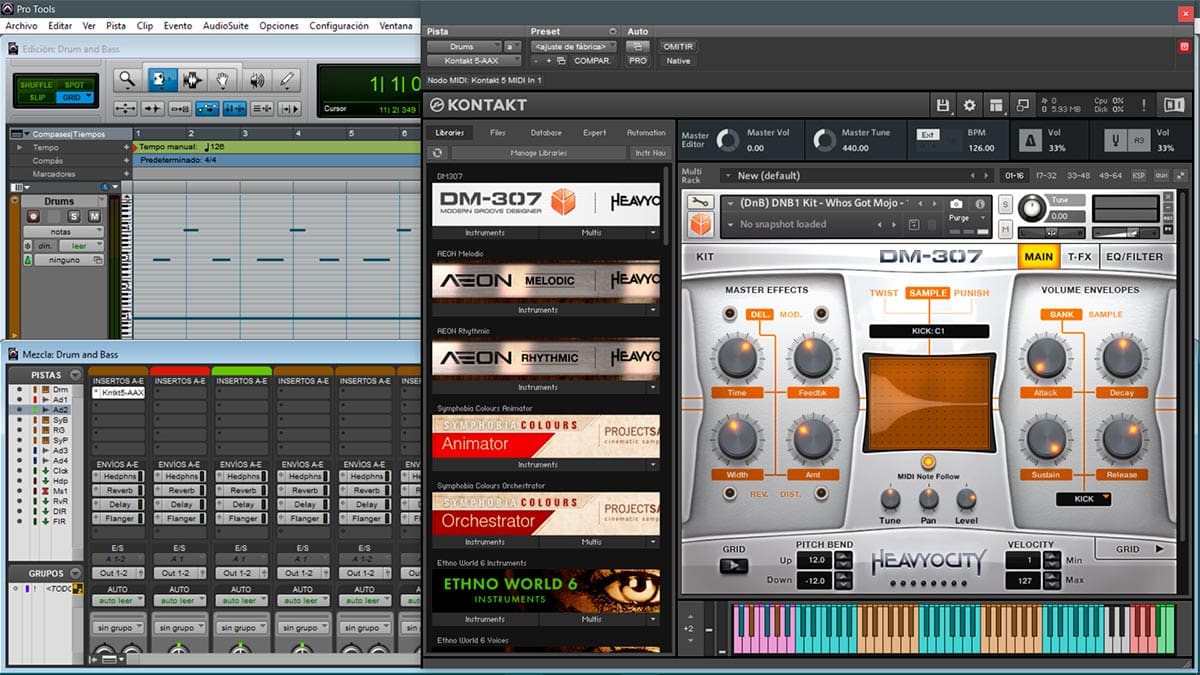Open automation mode 'leer' dropdown on Drums
The width and height of the screenshot is (1200, 675).
(82, 245)
